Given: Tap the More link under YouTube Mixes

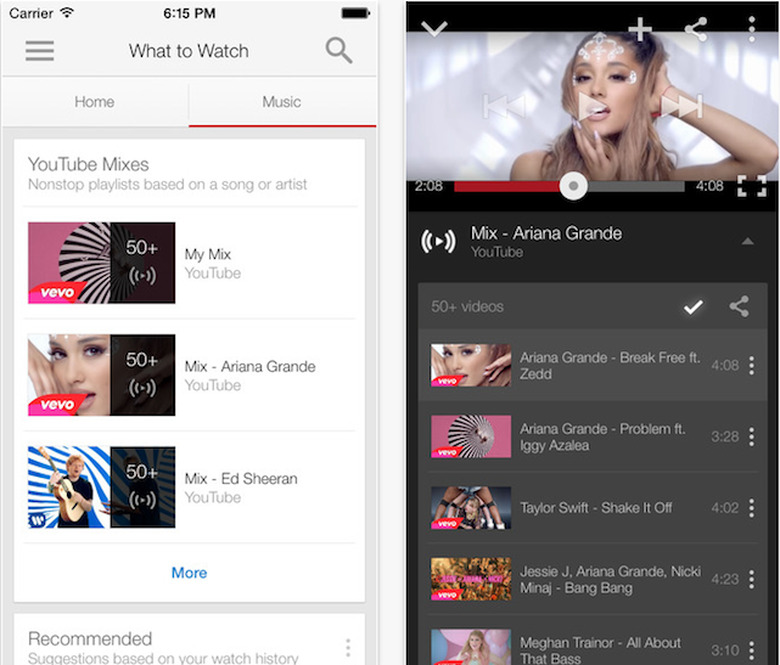Looking at the screenshot, I should click(189, 573).
